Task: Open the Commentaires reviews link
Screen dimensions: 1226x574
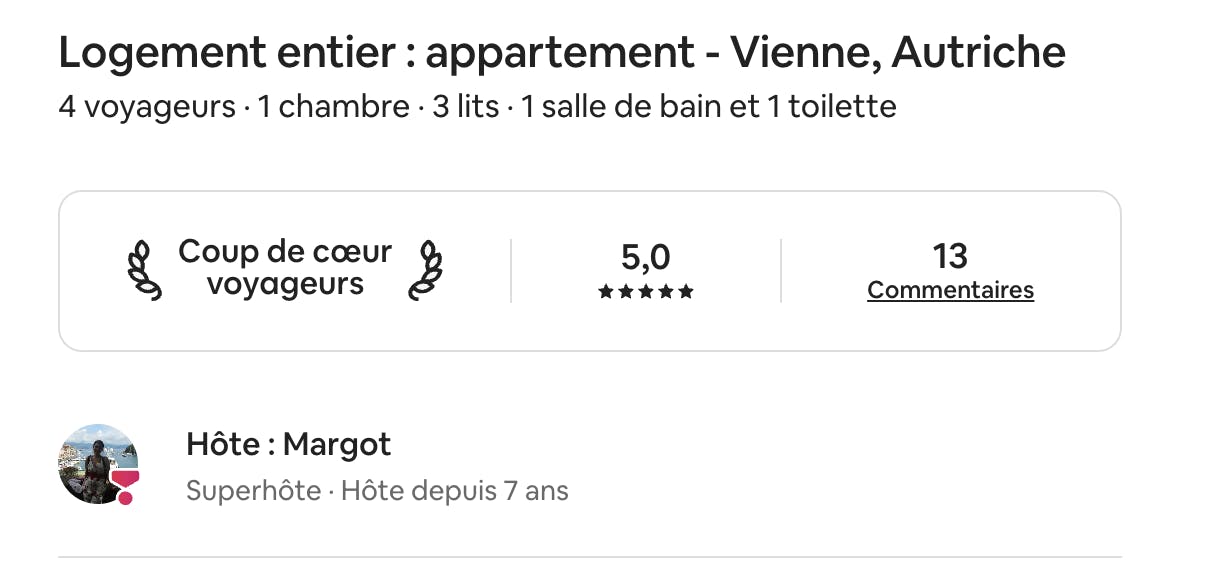Action: pyautogui.click(x=950, y=290)
